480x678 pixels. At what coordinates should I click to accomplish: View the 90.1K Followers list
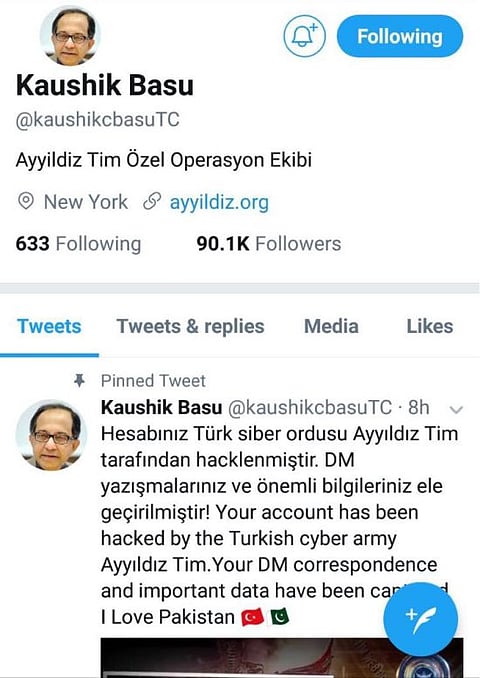pyautogui.click(x=269, y=244)
